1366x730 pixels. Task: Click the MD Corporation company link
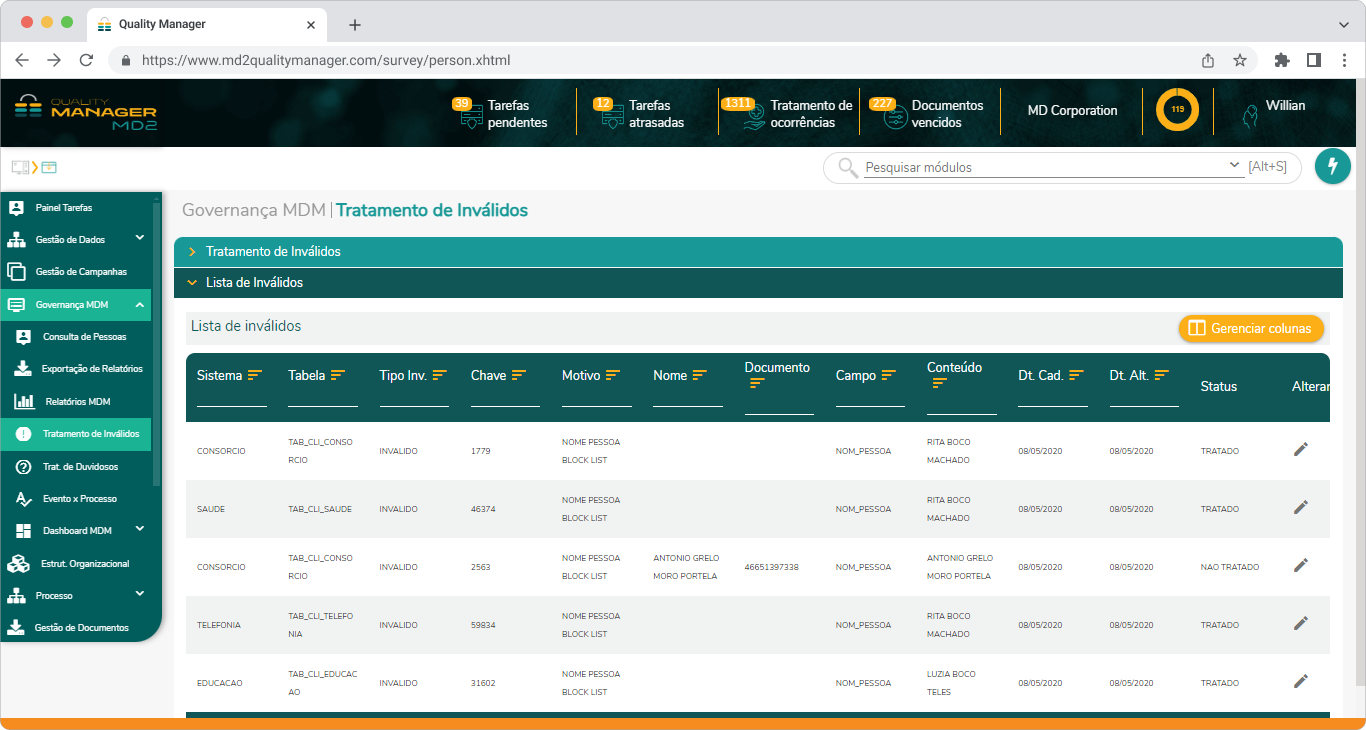(x=1072, y=111)
